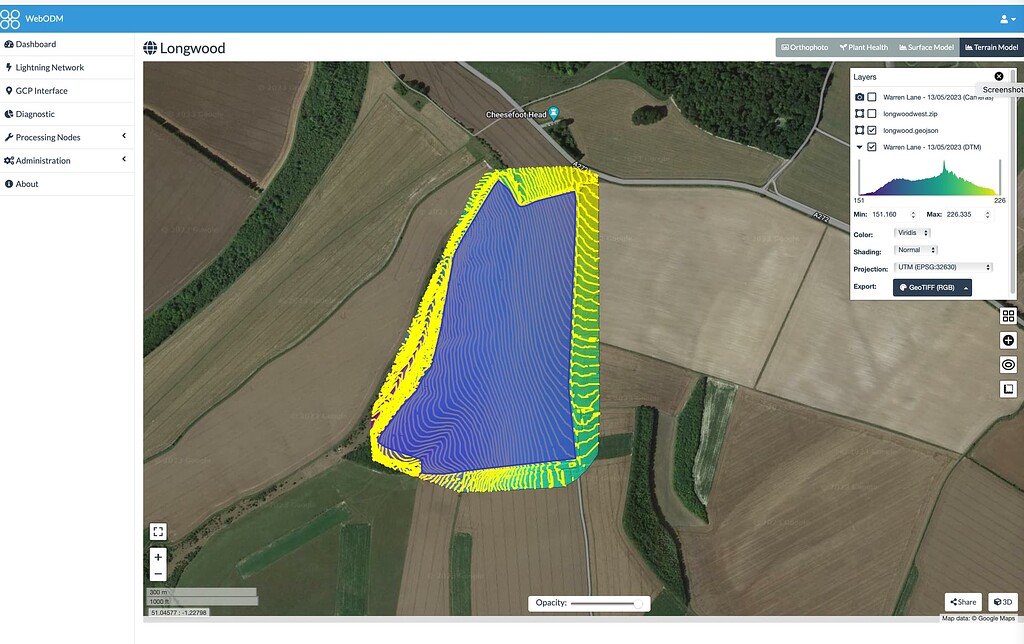
Task: Toggle visibility of longwood.geojson layer
Action: pos(872,129)
